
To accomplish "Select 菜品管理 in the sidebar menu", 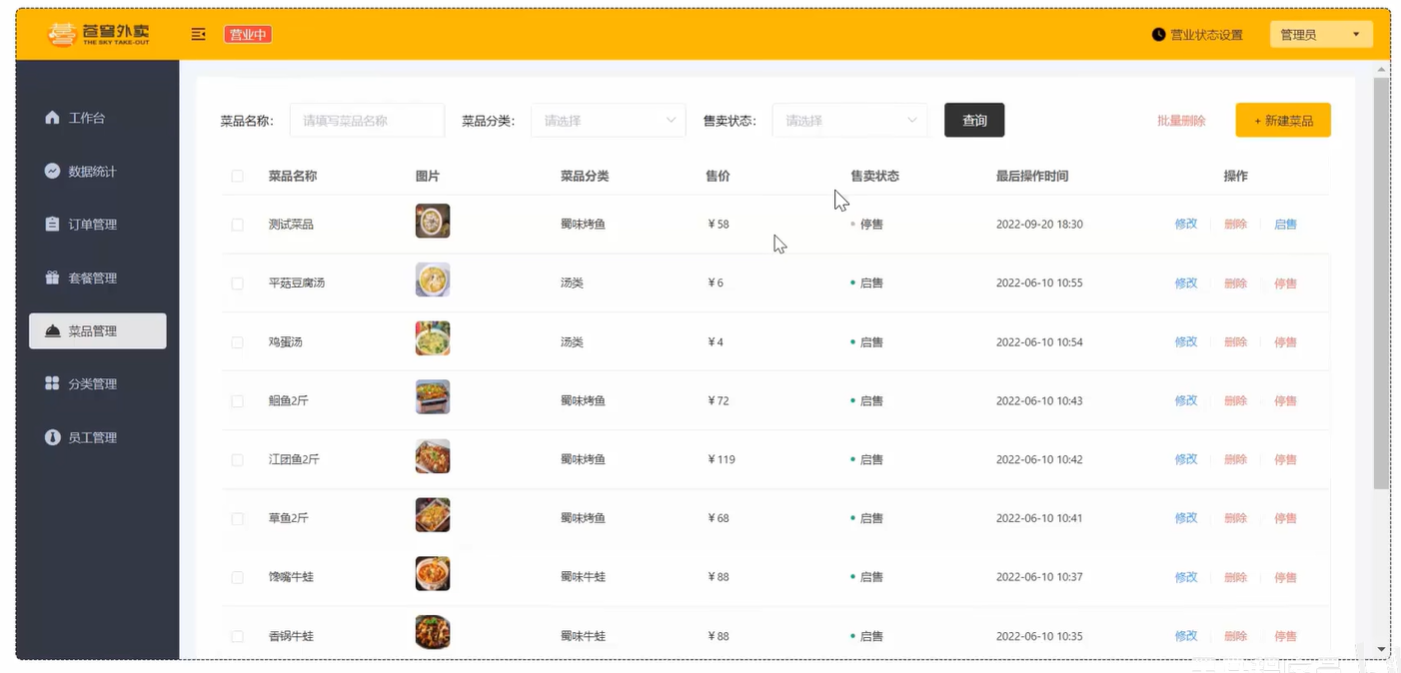I will click(97, 331).
